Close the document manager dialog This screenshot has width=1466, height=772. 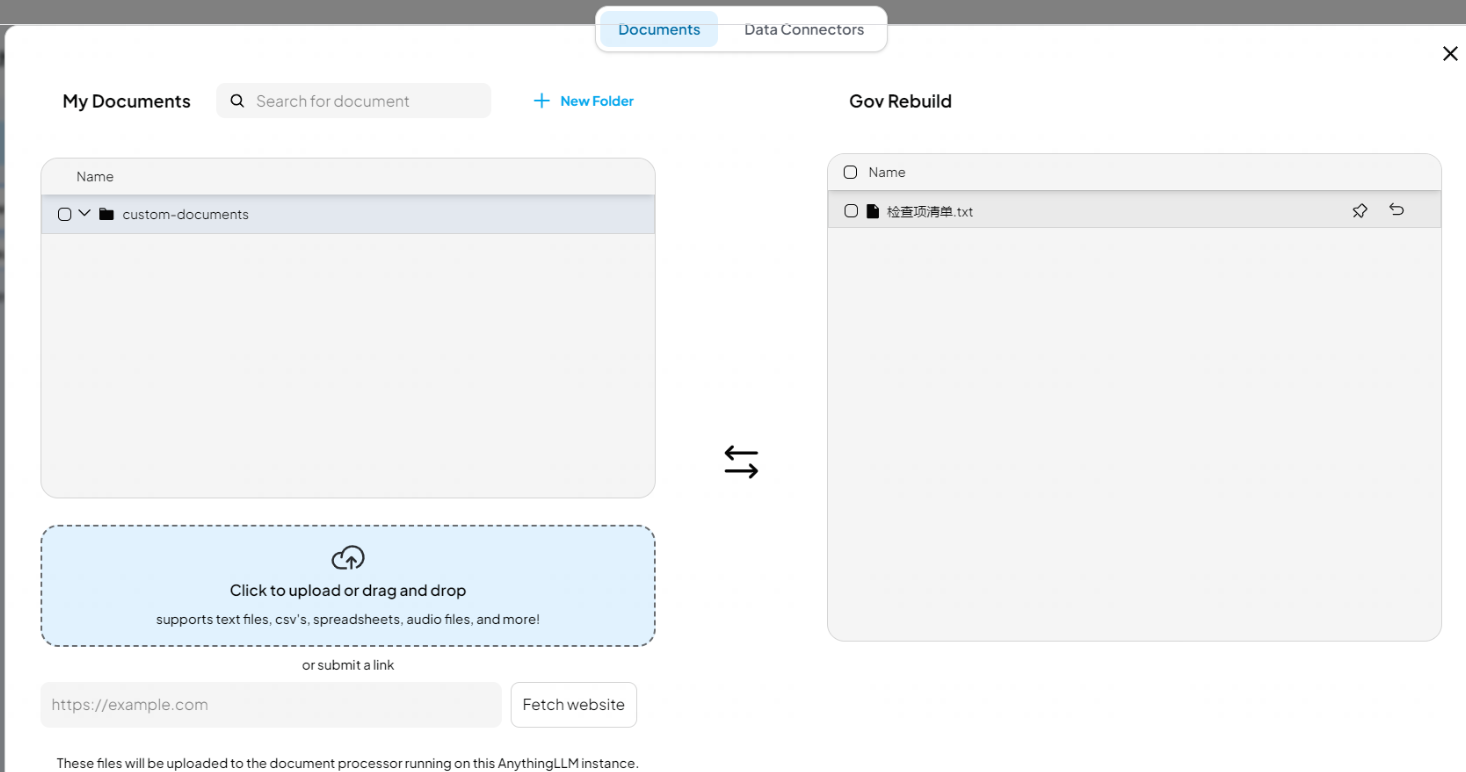[x=1450, y=53]
